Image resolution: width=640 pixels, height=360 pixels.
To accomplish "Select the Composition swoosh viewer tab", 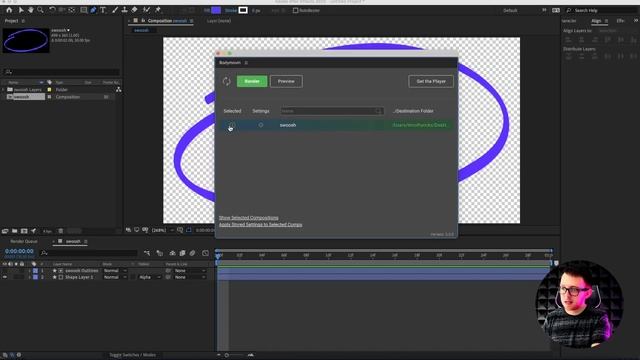I will [x=167, y=21].
